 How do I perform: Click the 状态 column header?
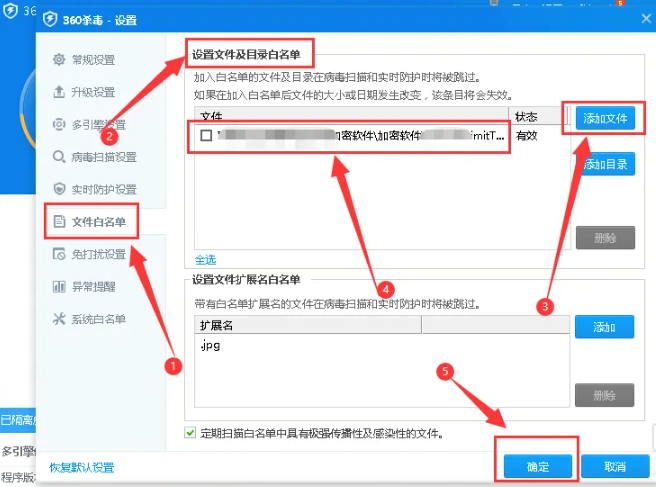(538, 116)
